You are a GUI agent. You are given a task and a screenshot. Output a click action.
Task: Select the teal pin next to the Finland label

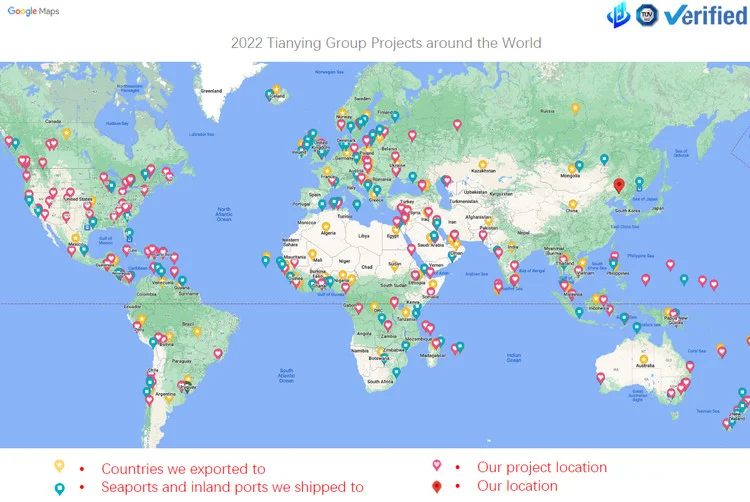coord(395,116)
